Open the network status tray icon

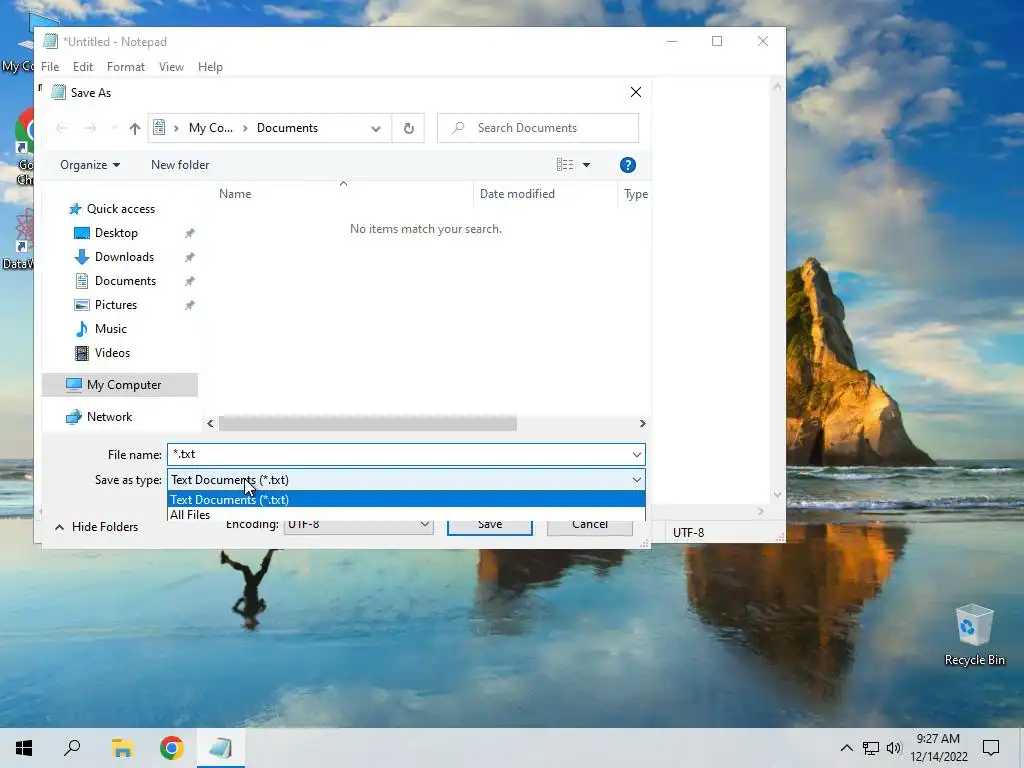[x=871, y=748]
